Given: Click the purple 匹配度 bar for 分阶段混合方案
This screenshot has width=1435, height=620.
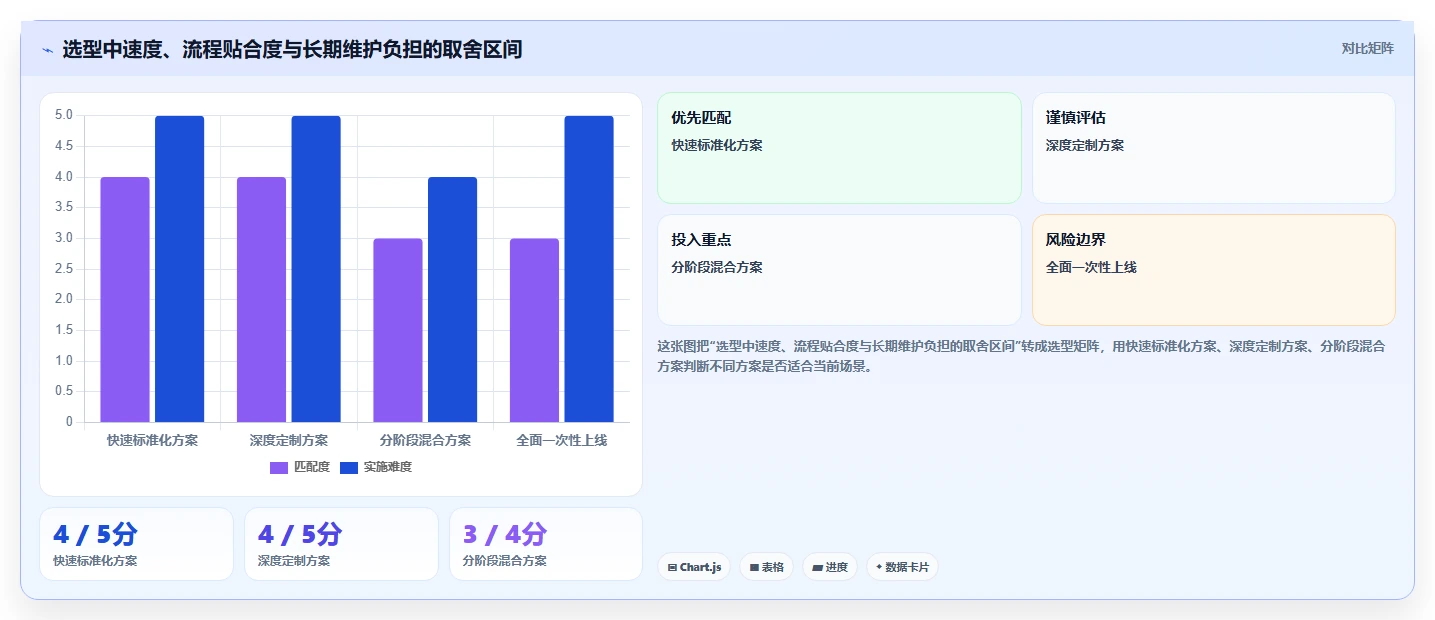Looking at the screenshot, I should [x=398, y=330].
